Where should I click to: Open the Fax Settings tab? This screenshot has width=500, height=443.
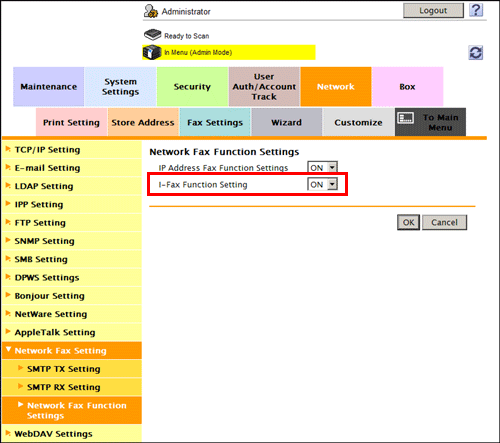(x=215, y=122)
